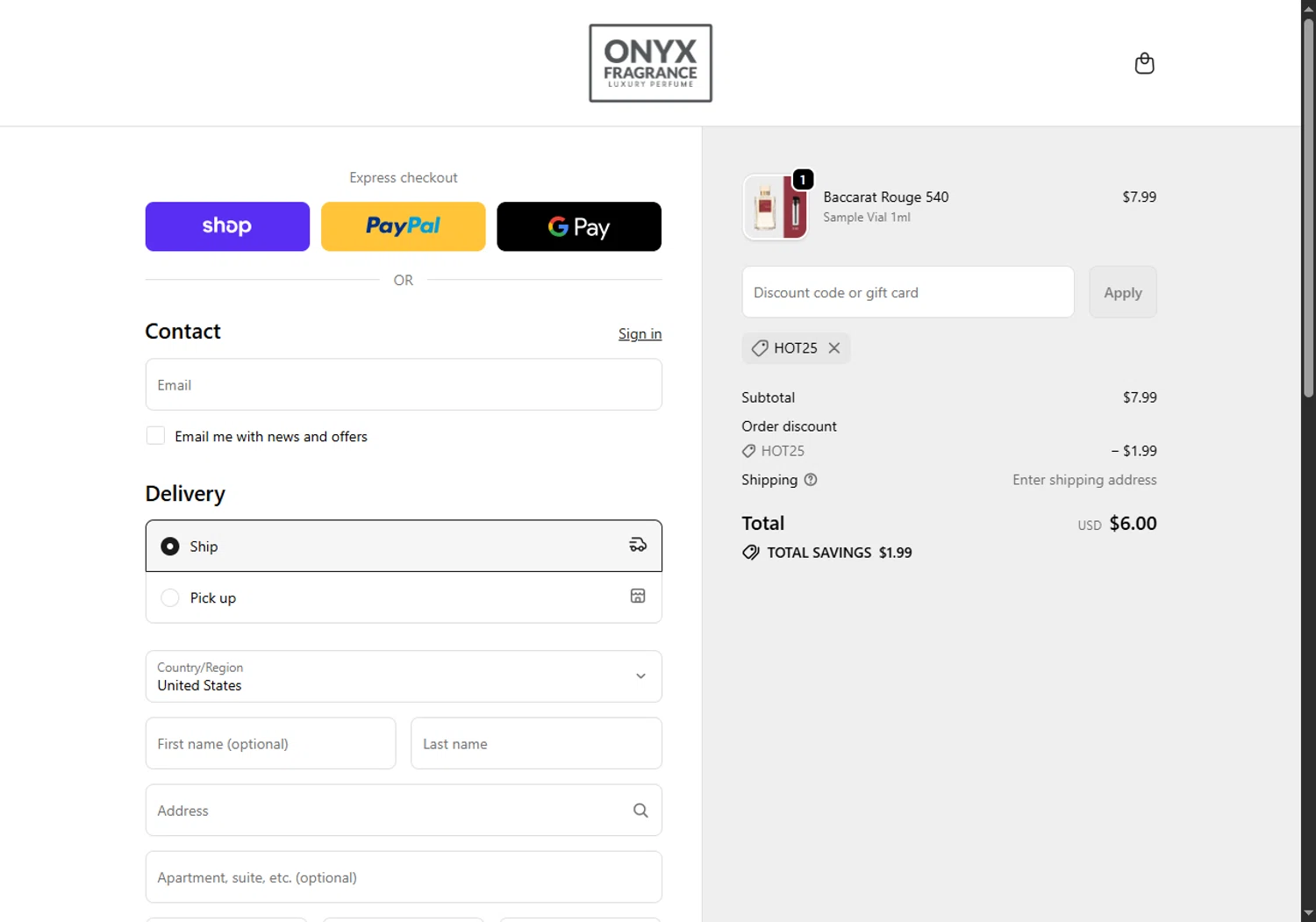Pay with Shop Pay express button
Screen dimensions: 1316x922
tap(227, 226)
